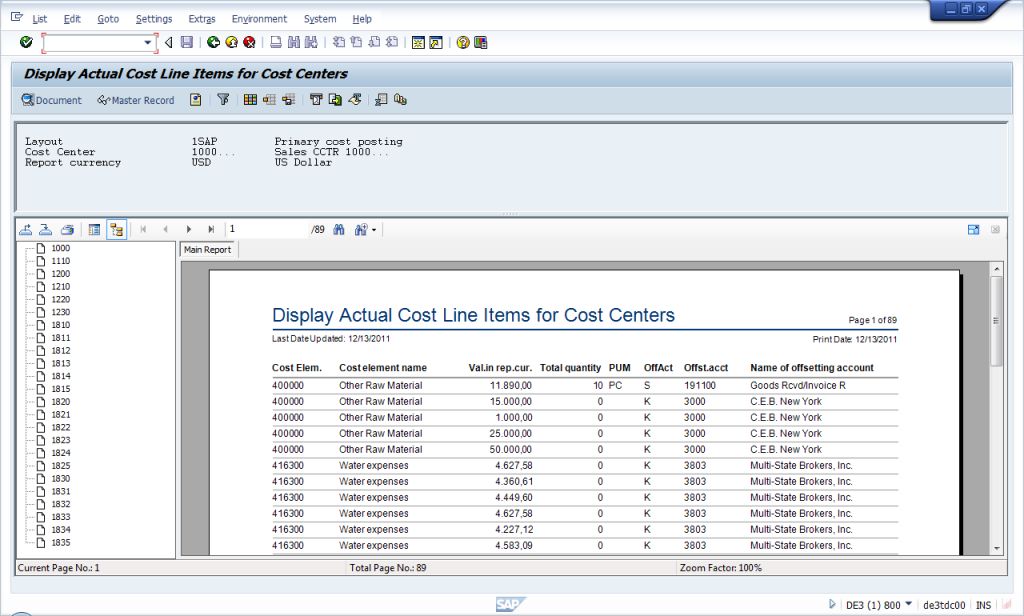
Task: Click the Create New Session icon
Action: click(x=418, y=42)
